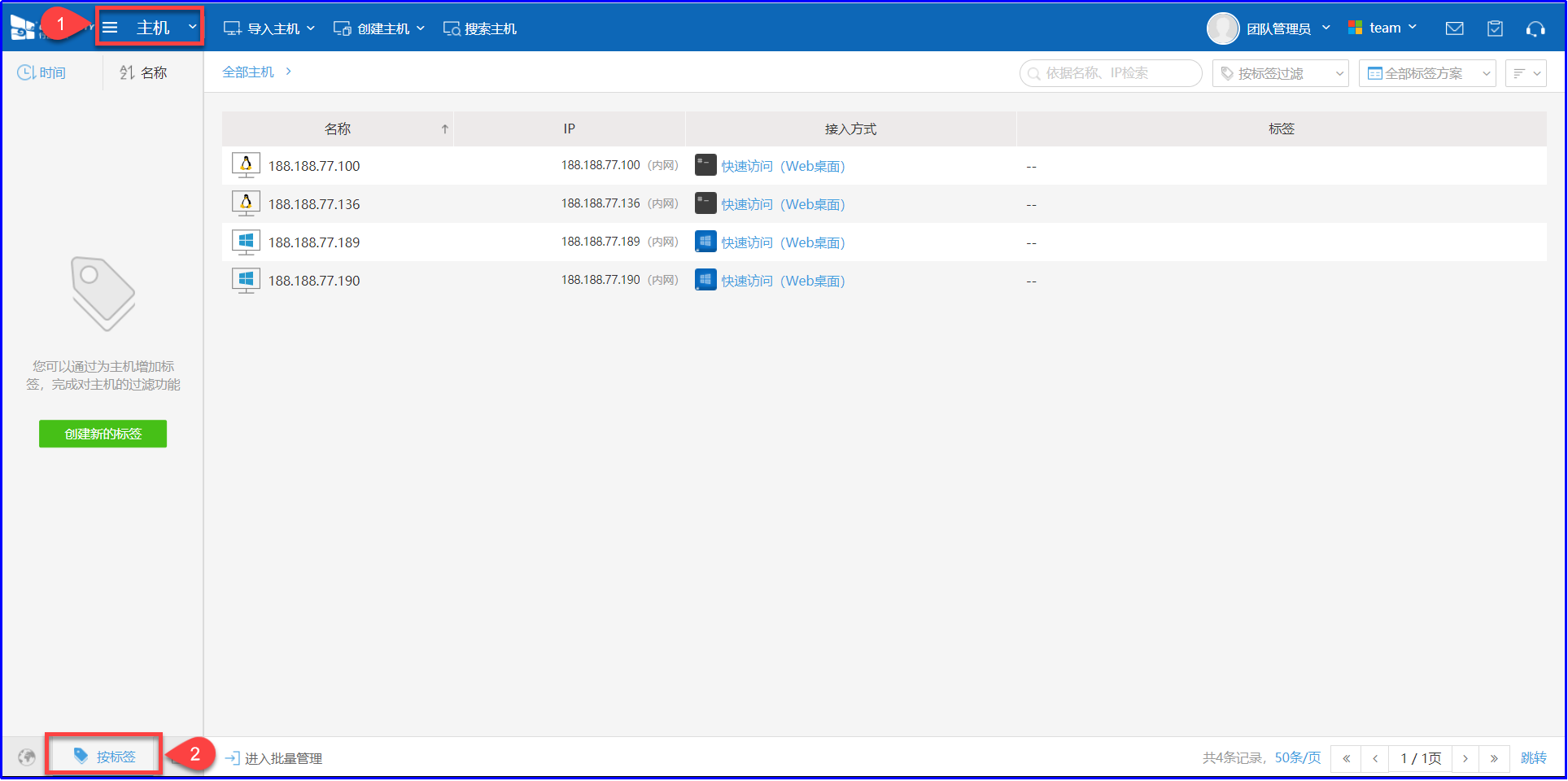
Task: Switch to sort by name (名称)
Action: [144, 73]
